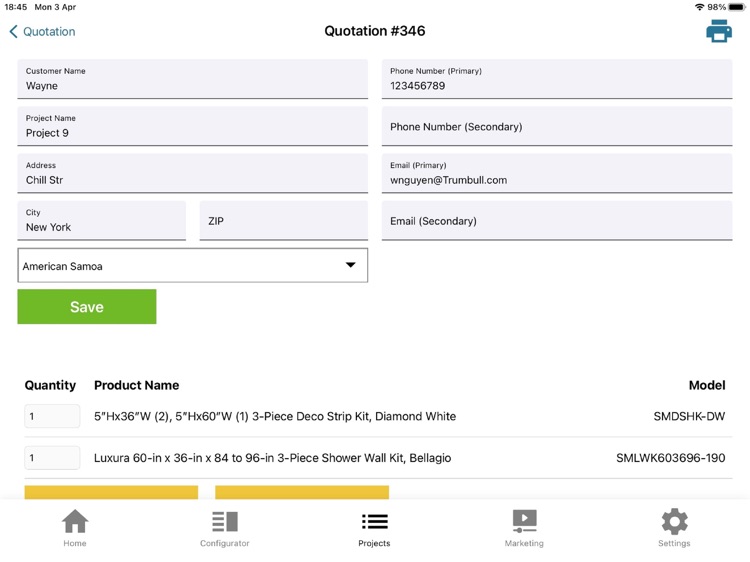Tap the Settings tab label
750x562 pixels.
click(674, 543)
